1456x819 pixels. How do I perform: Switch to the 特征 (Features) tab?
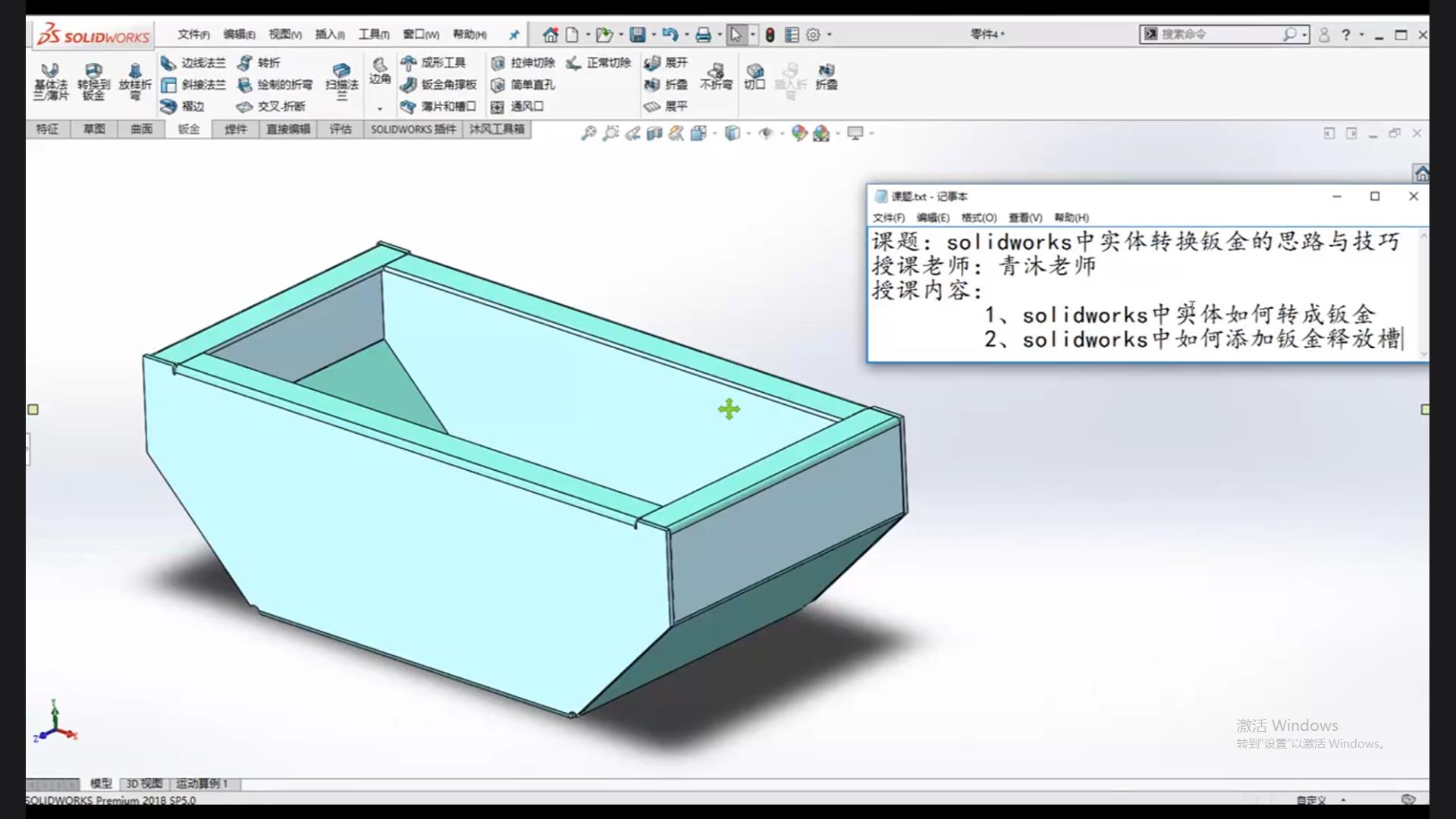coord(47,130)
